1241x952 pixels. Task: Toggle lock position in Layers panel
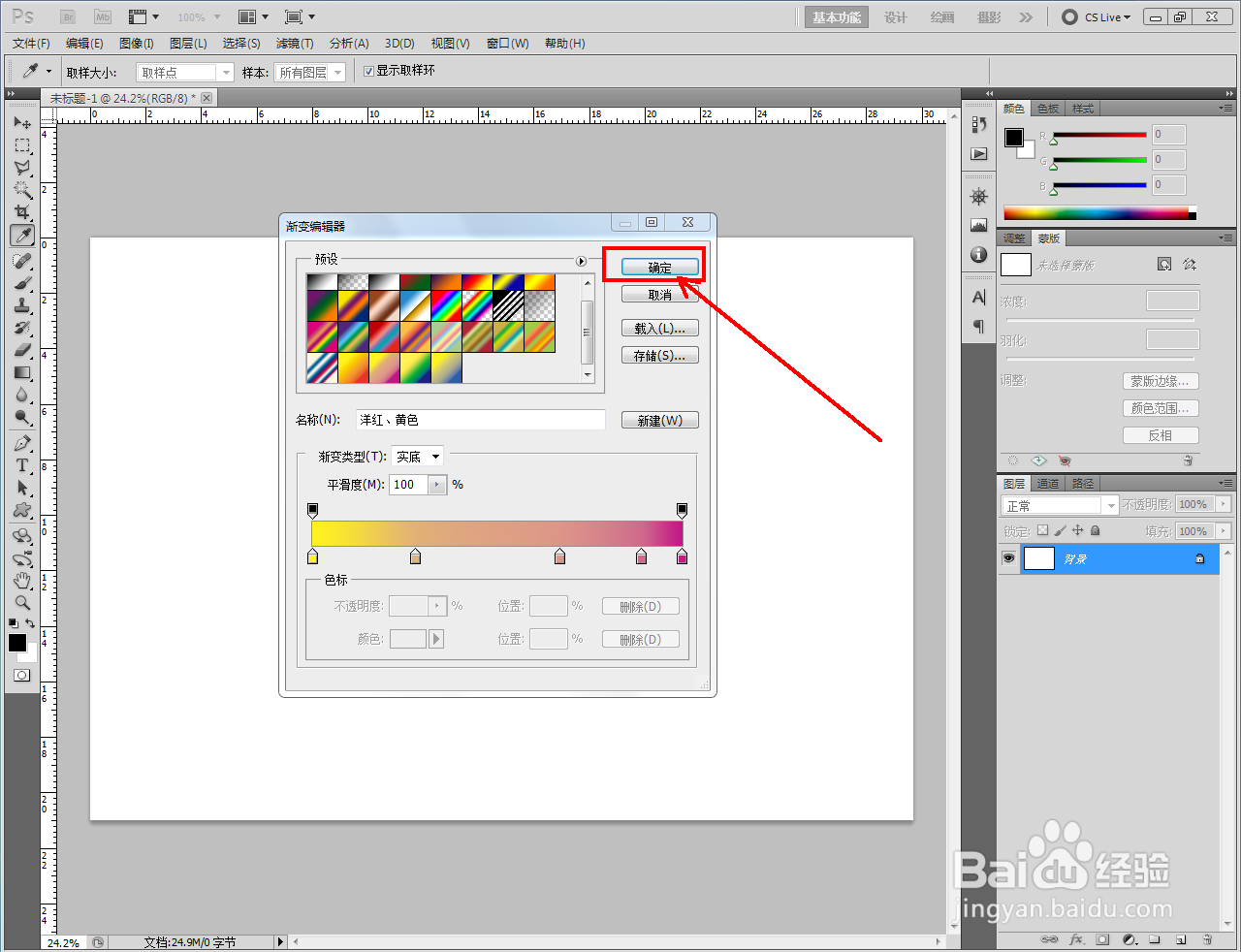[1077, 530]
